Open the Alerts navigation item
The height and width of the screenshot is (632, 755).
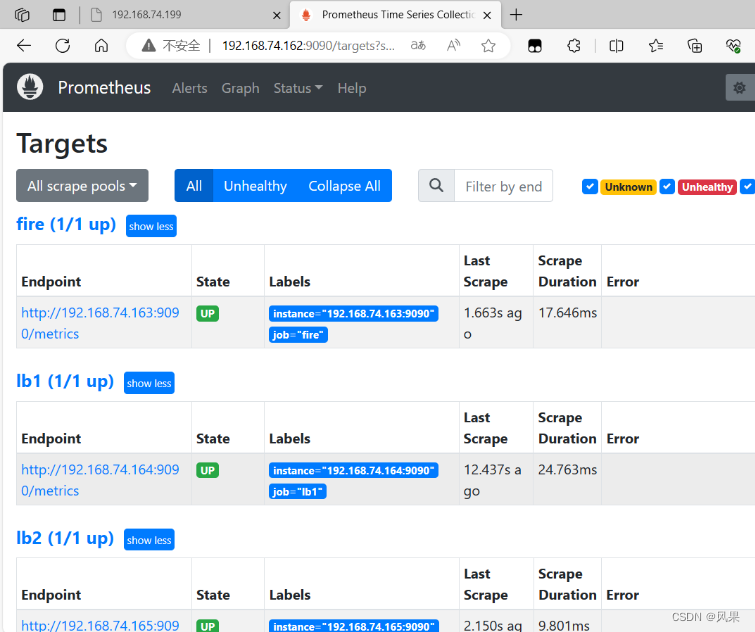click(x=190, y=88)
